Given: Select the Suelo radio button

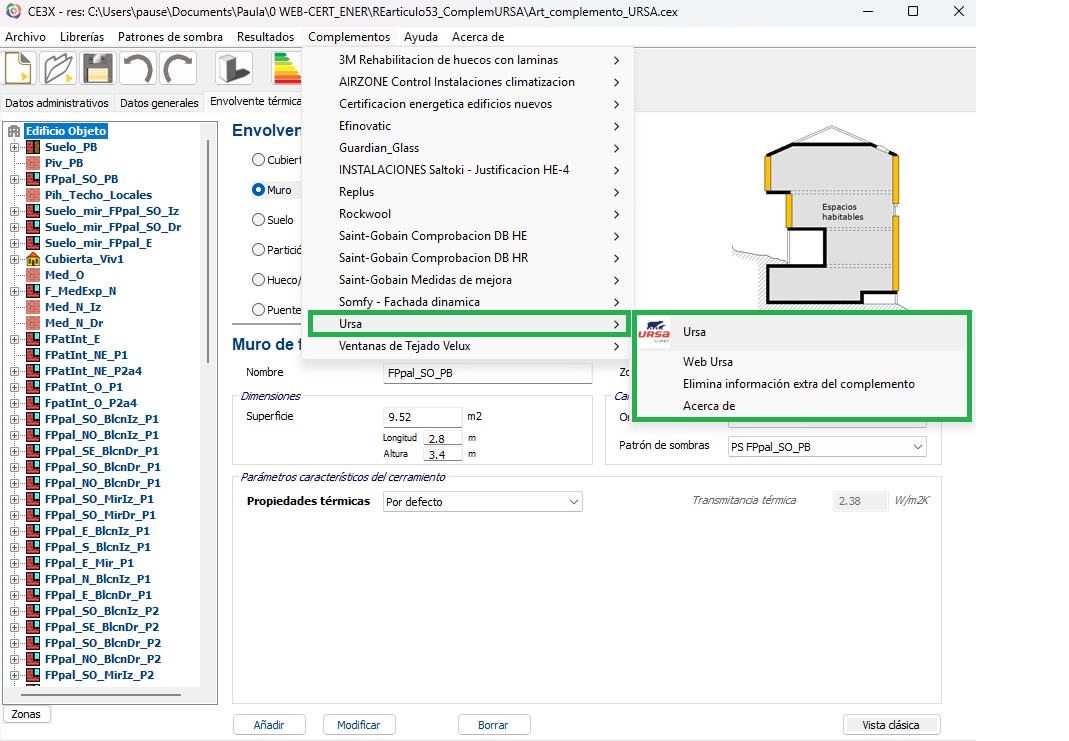Looking at the screenshot, I should click(258, 219).
